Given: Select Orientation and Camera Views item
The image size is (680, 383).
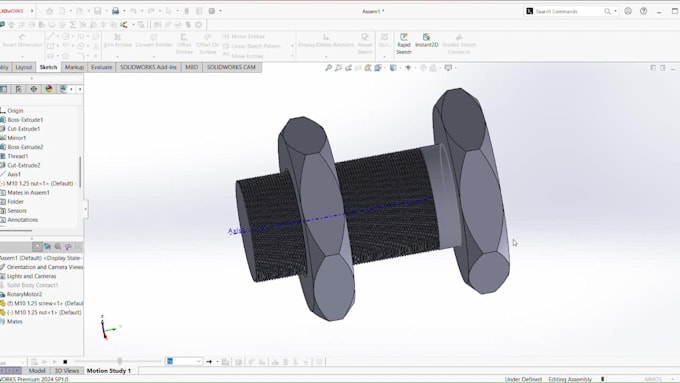Looking at the screenshot, I should 45,267.
